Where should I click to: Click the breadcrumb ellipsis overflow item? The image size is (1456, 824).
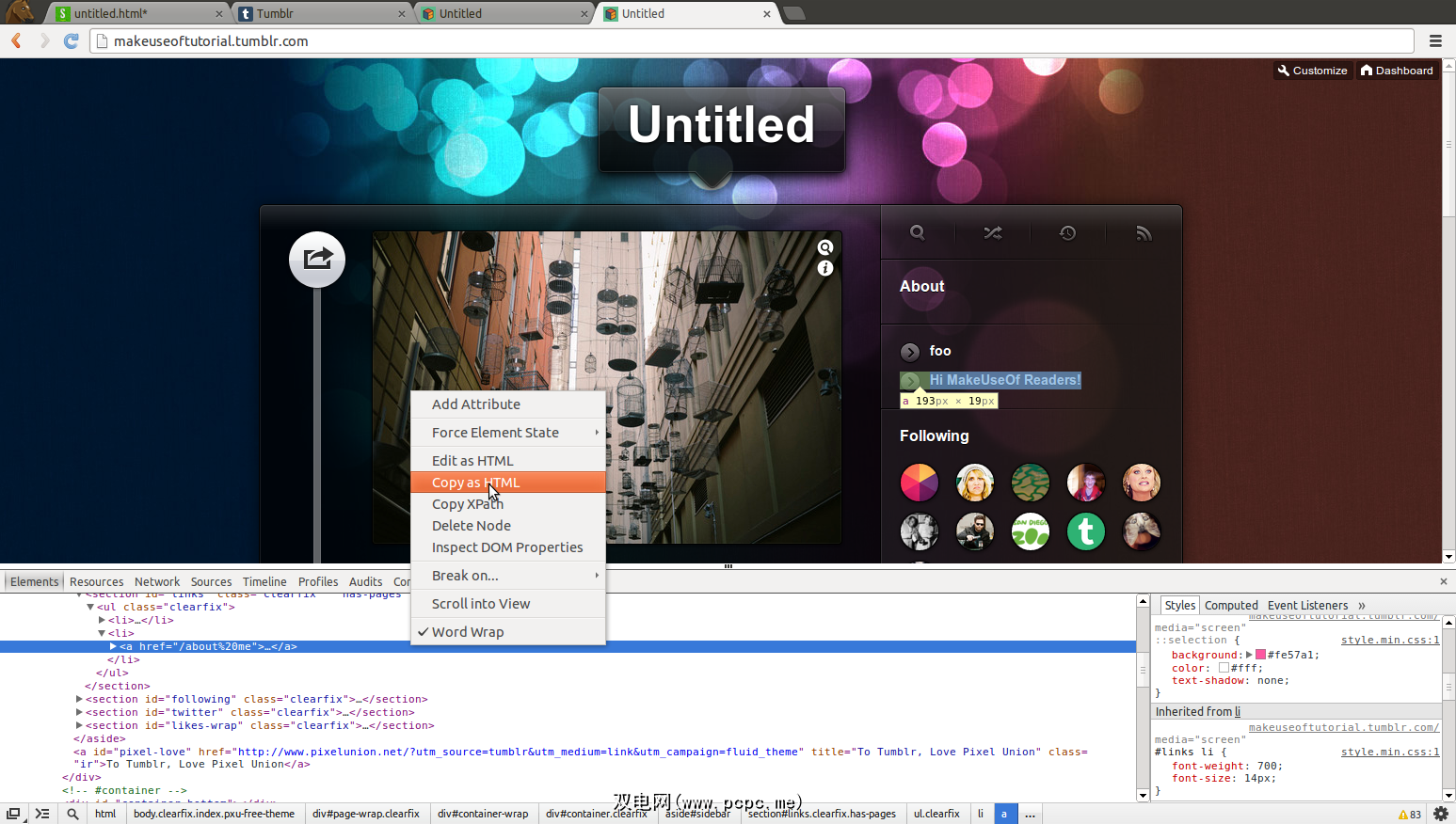point(1031,814)
